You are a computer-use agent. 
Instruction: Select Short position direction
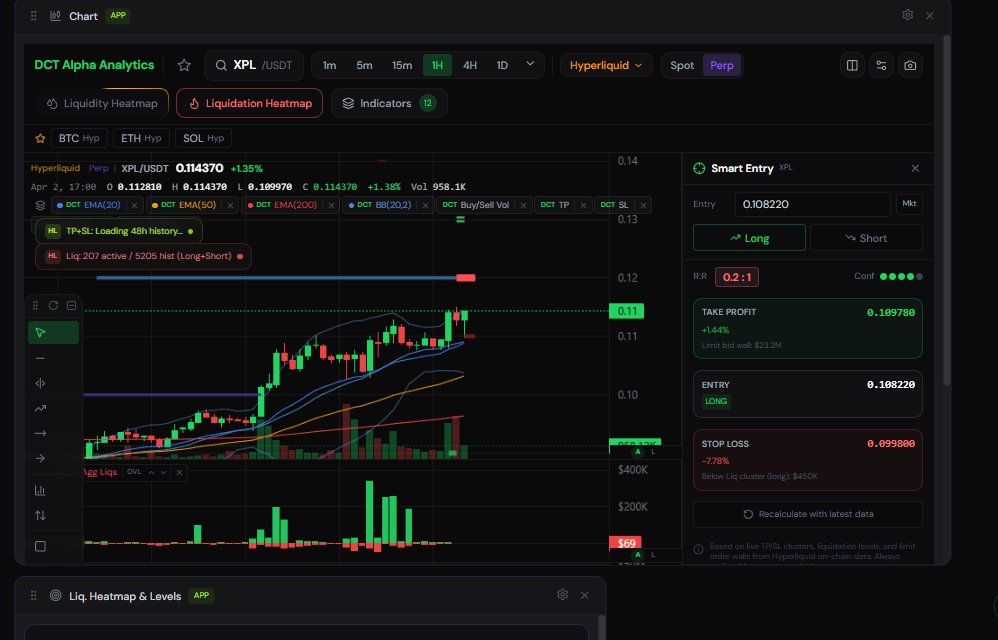click(x=866, y=238)
